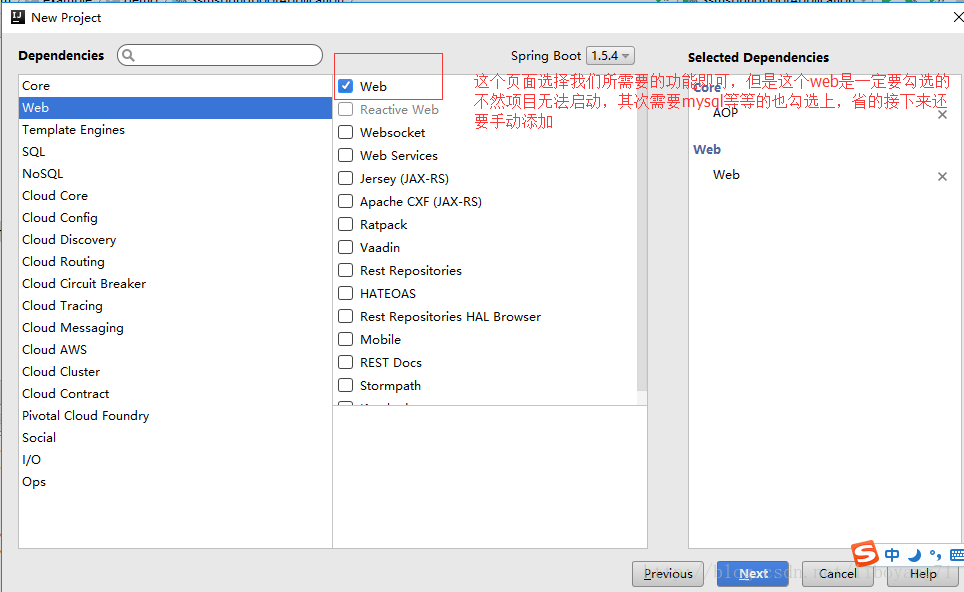
Task: Open Cloud Config category
Action: pyautogui.click(x=175, y=218)
